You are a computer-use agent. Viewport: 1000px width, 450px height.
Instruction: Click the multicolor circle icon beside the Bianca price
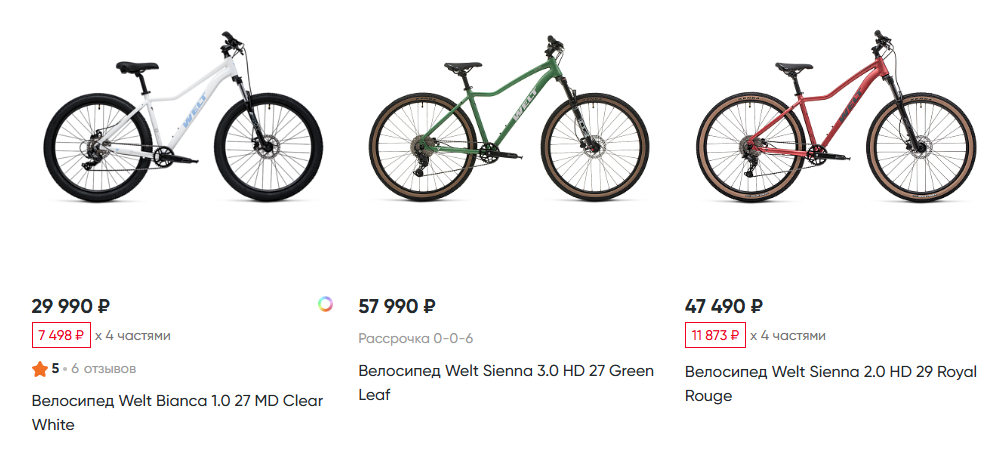pyautogui.click(x=325, y=304)
